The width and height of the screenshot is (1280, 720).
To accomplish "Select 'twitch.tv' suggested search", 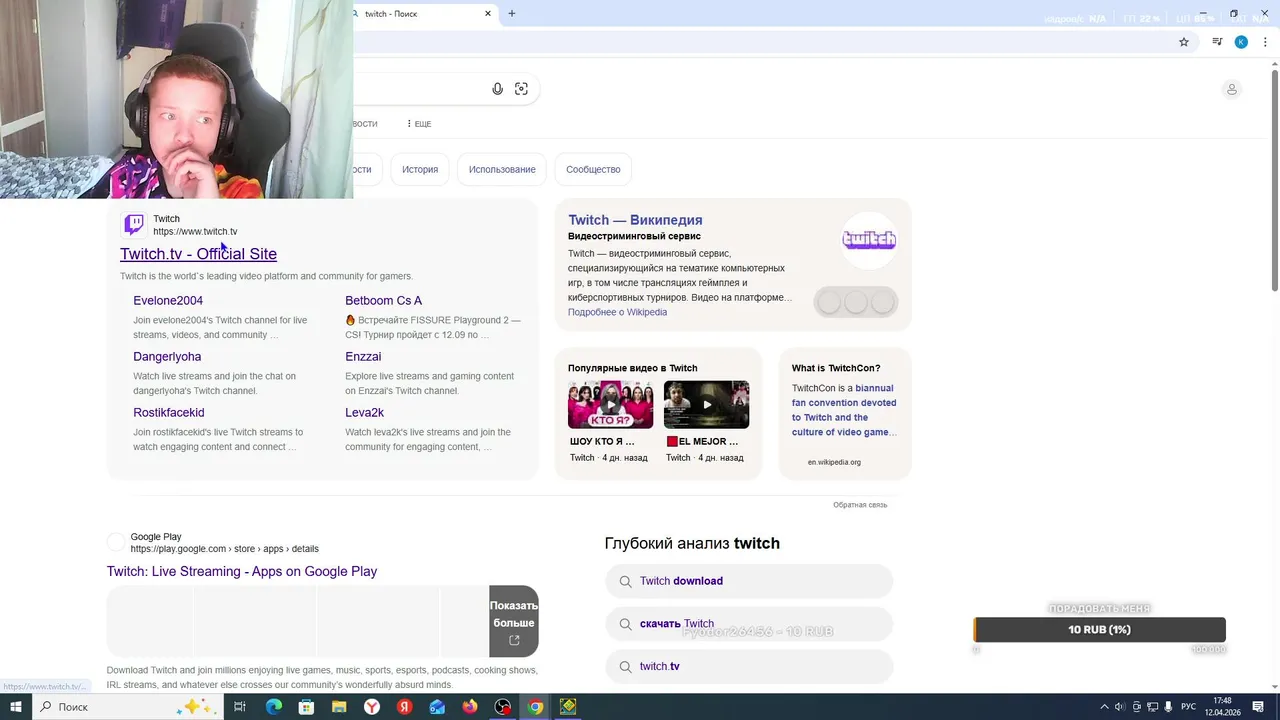I will click(749, 667).
